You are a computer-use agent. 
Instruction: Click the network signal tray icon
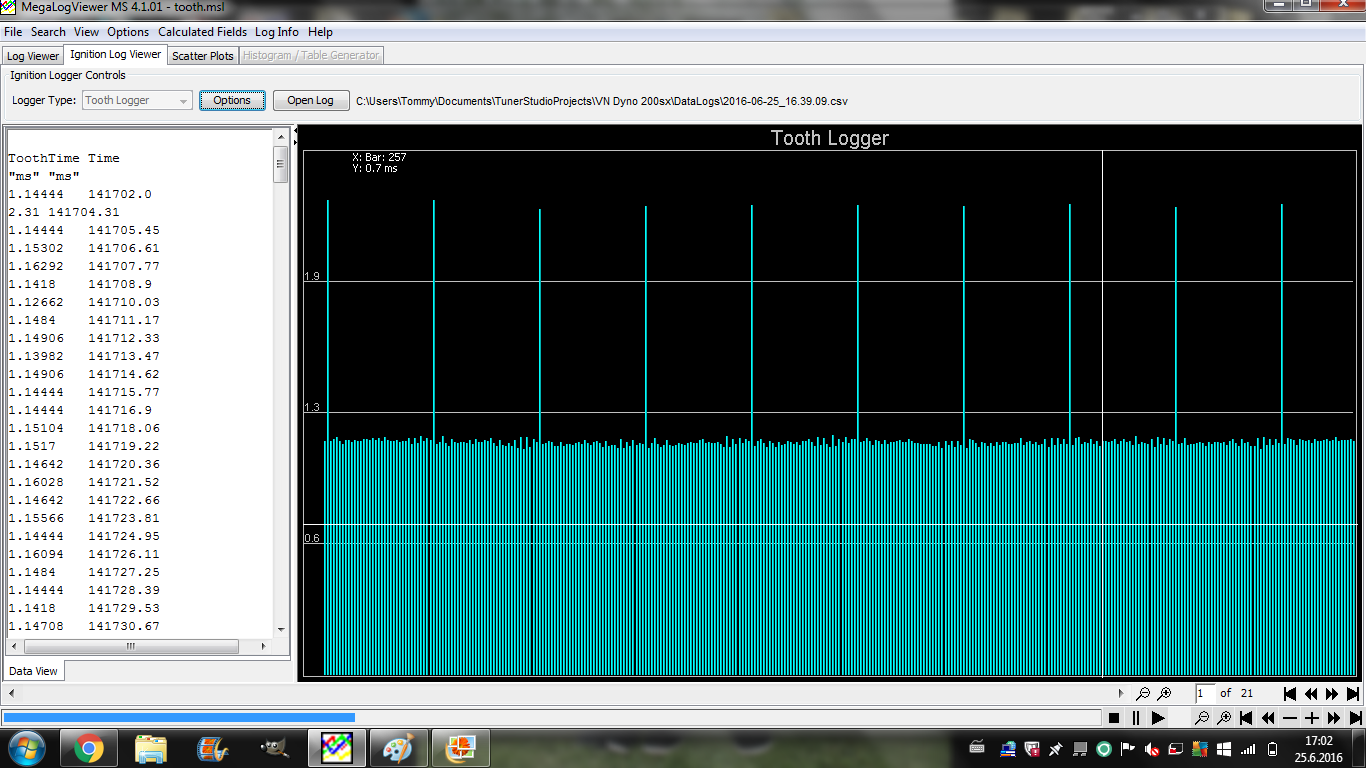click(x=1248, y=748)
